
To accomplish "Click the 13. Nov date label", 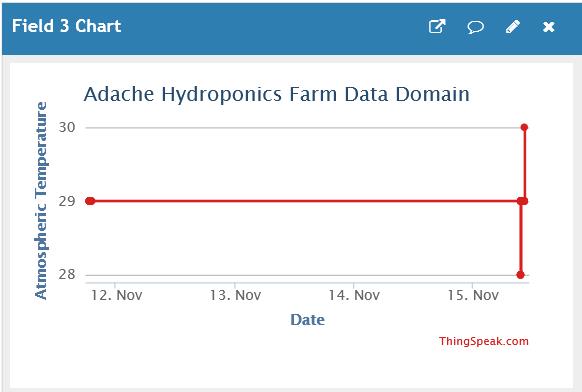I will point(235,295).
